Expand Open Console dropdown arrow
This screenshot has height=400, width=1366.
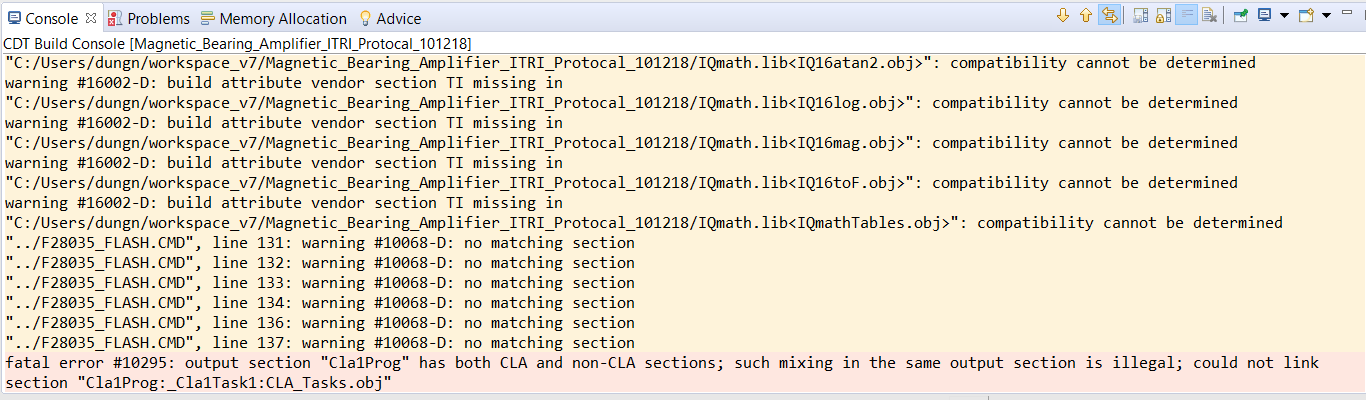(1326, 15)
